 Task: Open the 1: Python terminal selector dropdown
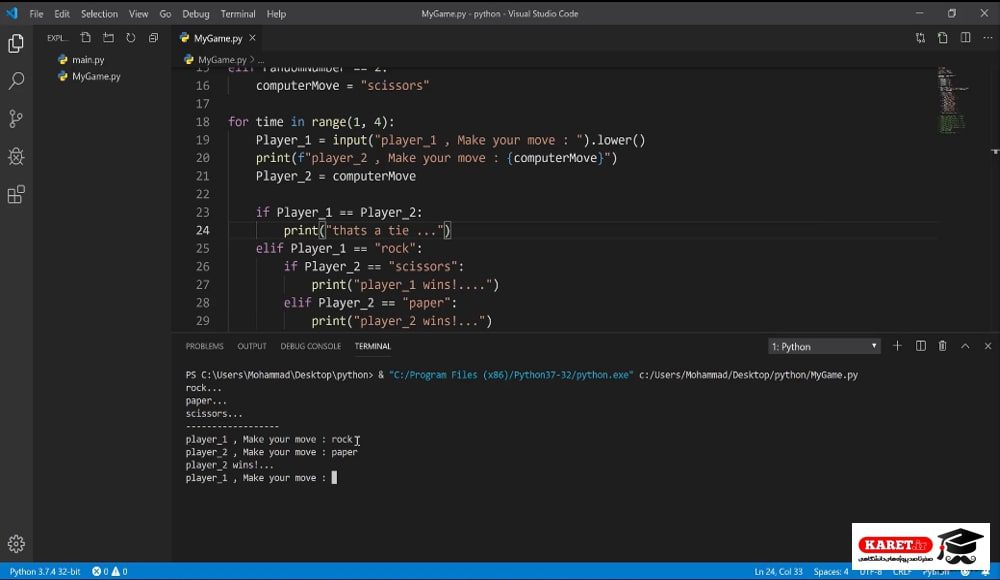point(824,346)
